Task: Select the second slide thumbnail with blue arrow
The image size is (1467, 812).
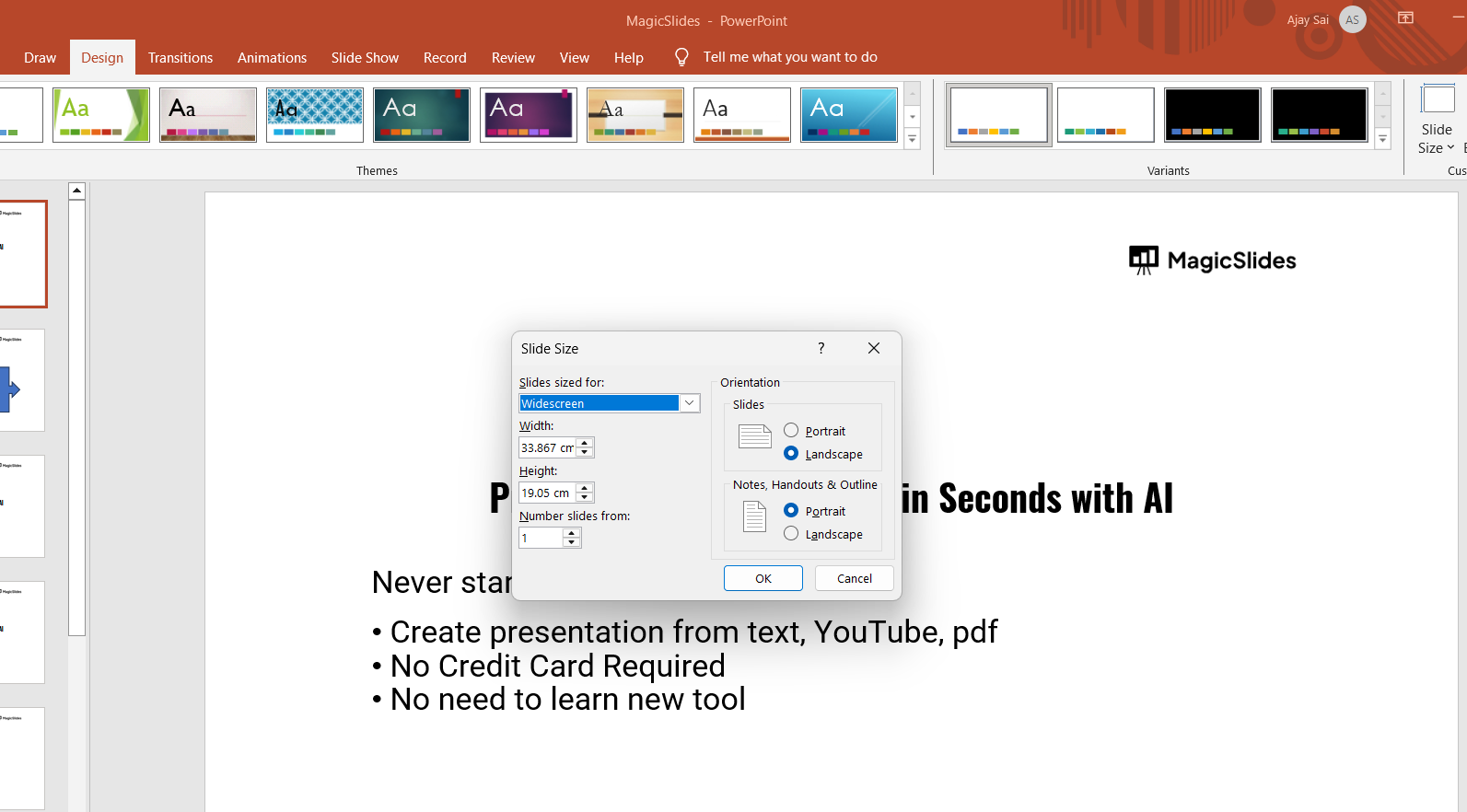Action: click(20, 380)
